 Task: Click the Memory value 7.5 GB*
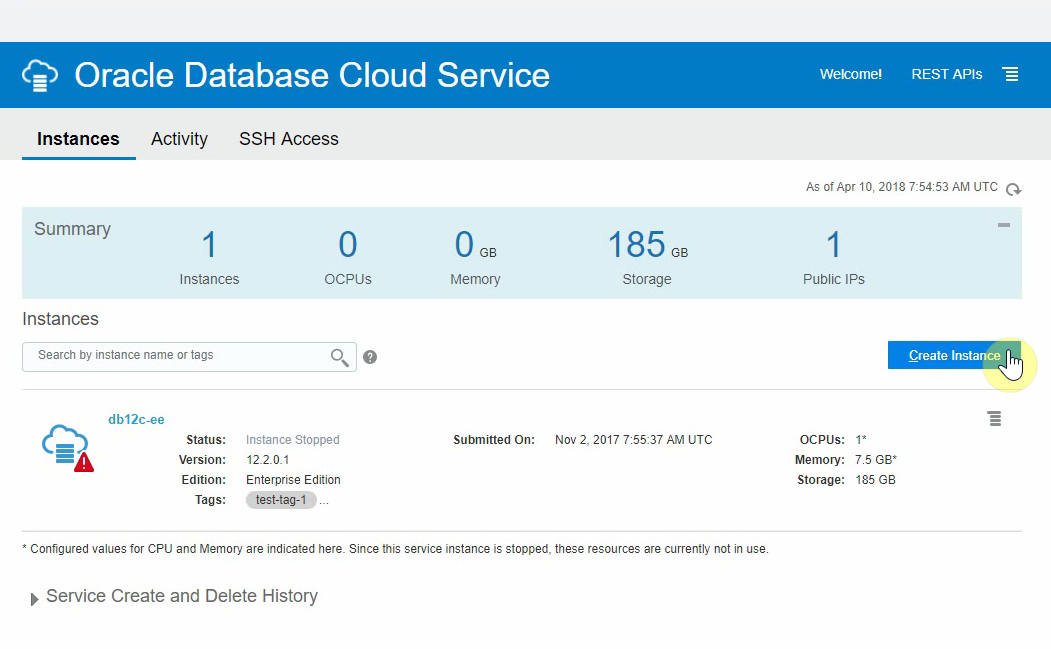pyautogui.click(x=875, y=460)
